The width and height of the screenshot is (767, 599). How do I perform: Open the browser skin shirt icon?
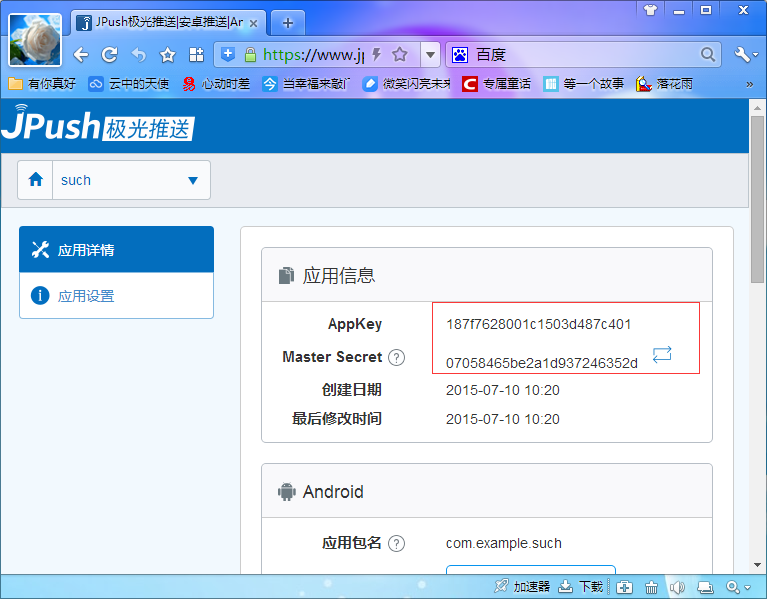tap(651, 10)
